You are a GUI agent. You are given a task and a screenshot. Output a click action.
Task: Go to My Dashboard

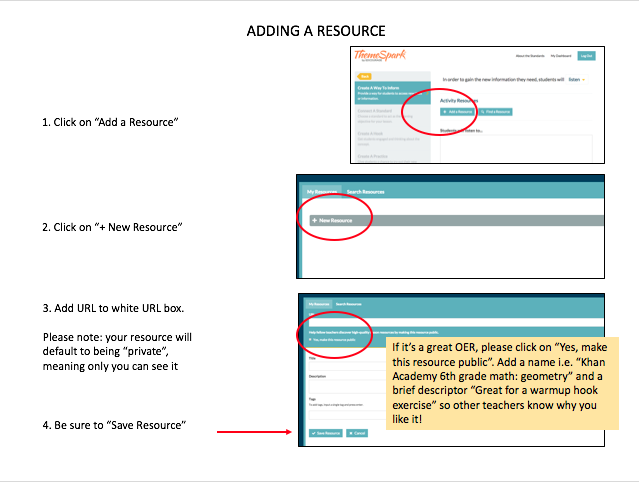pos(562,56)
